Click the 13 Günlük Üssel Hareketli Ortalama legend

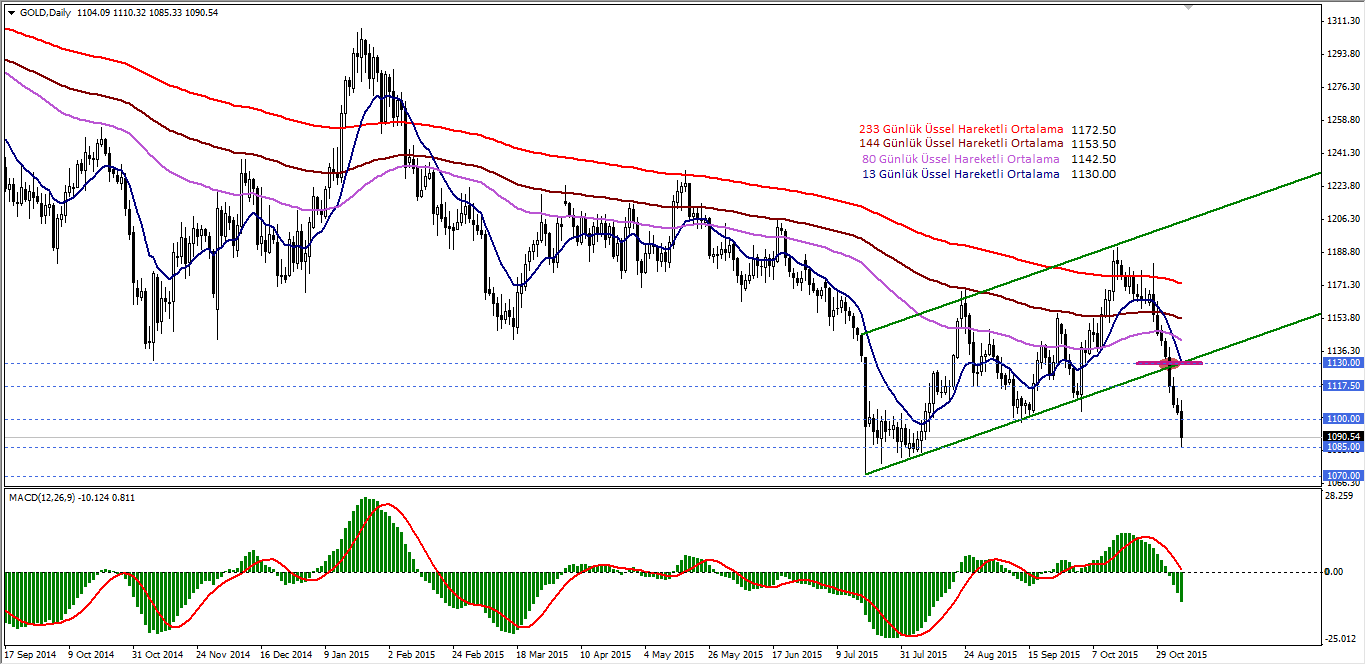pos(960,174)
